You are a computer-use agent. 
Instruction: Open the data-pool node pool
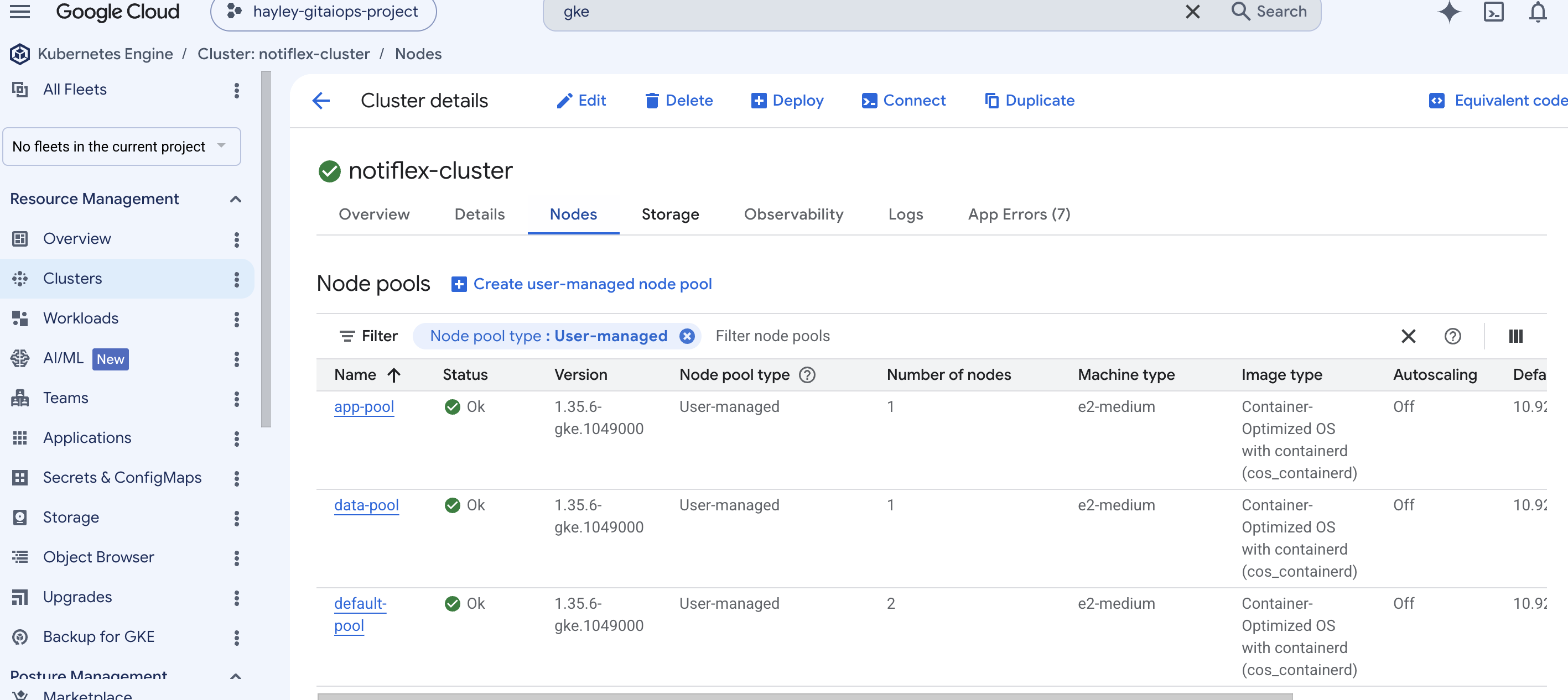[x=366, y=505]
